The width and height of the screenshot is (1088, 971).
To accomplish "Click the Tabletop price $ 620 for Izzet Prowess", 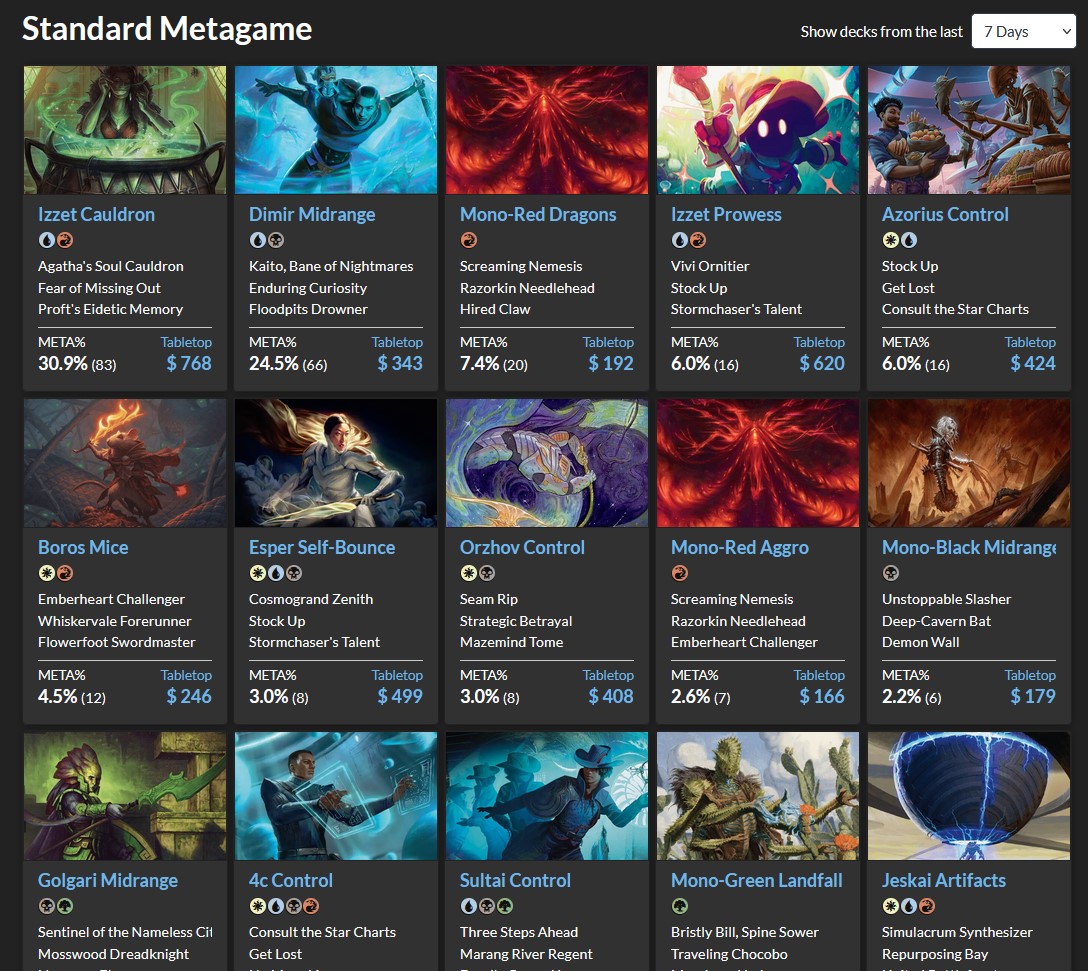I will coord(822,363).
